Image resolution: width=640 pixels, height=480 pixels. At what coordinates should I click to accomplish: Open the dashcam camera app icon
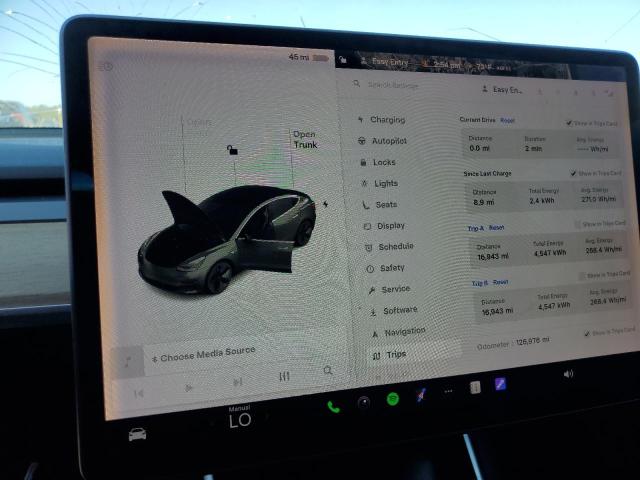(364, 403)
